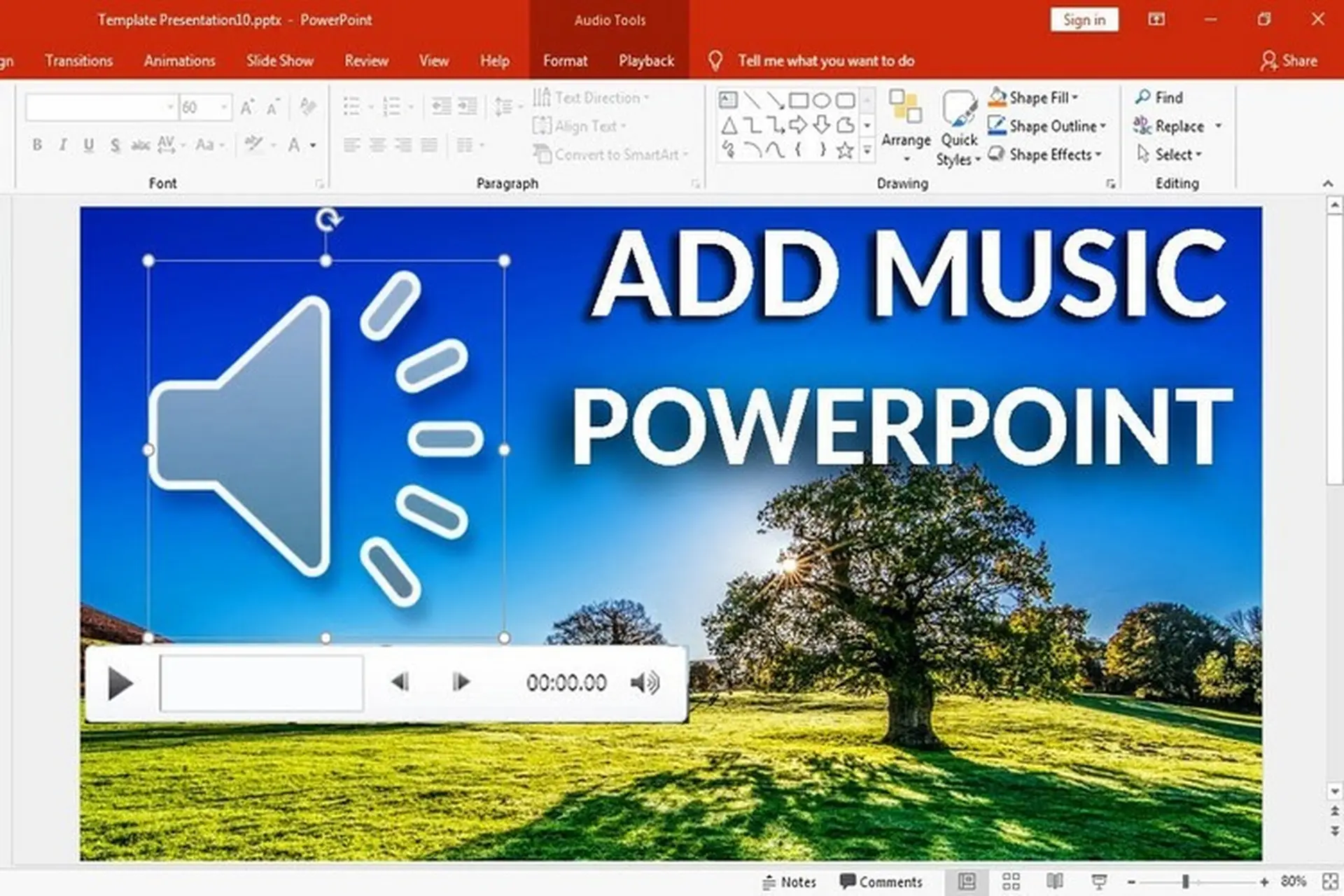
Task: Click the Sign in button
Action: click(x=1084, y=19)
